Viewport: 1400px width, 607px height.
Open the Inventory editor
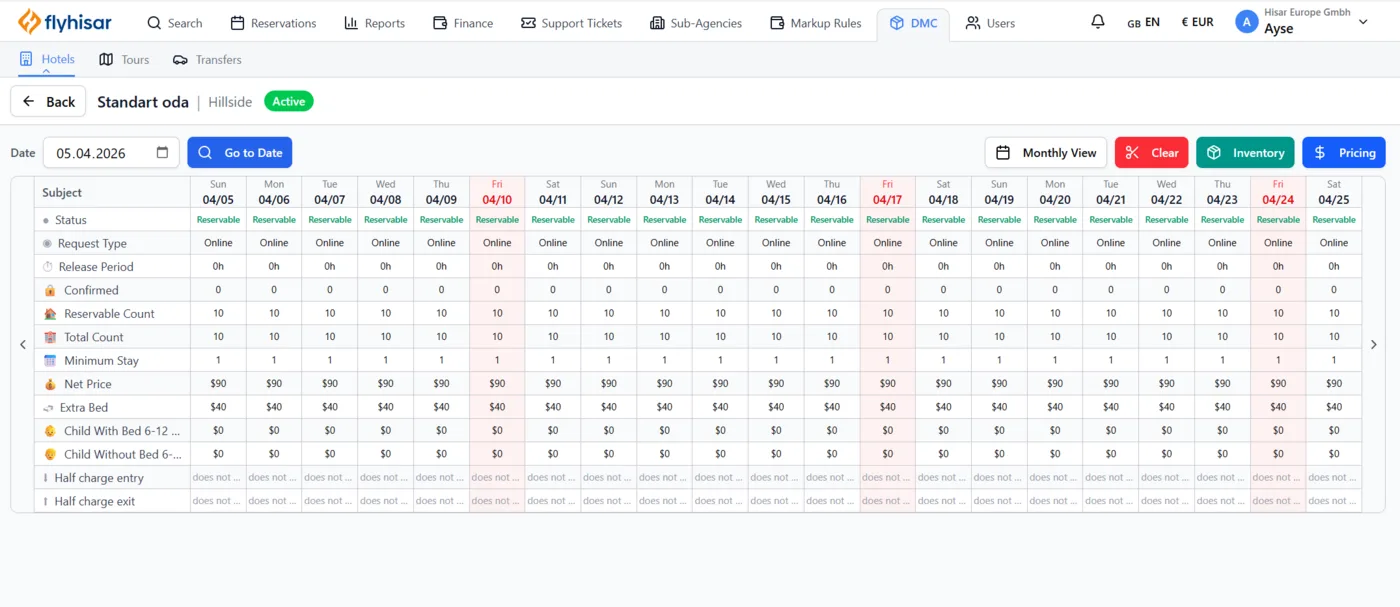[1245, 153]
